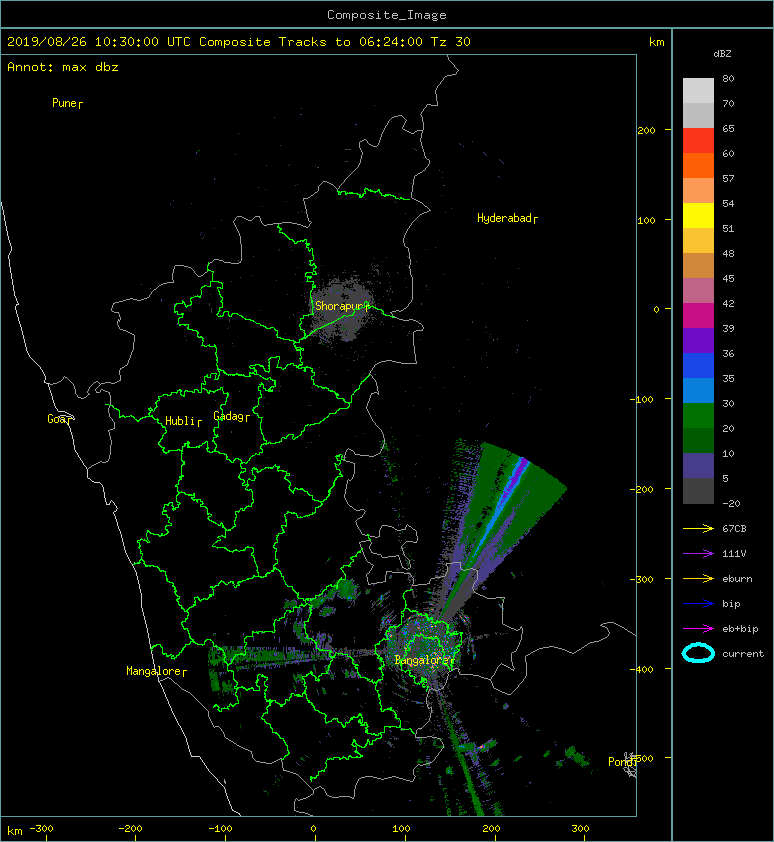Click the bip blue arrow legend icon

[698, 604]
